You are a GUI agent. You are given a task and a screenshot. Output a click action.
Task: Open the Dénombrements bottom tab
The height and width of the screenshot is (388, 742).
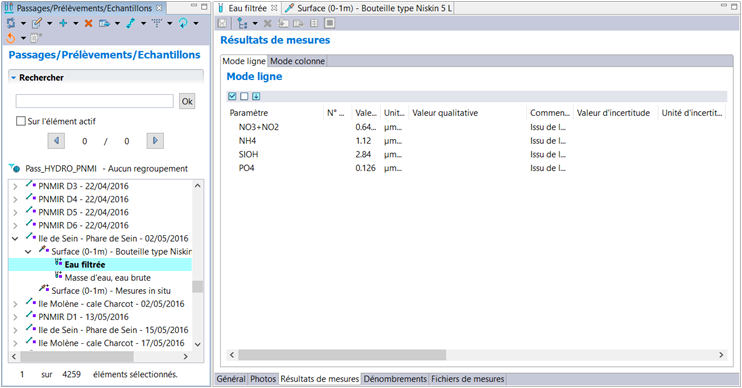pyautogui.click(x=395, y=379)
